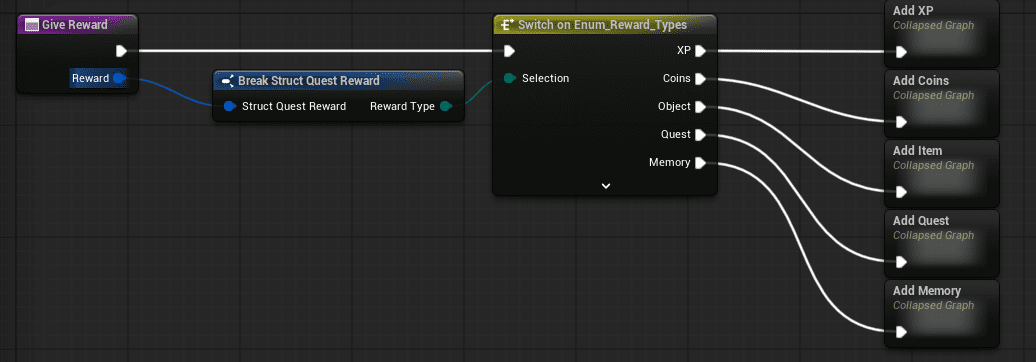
Task: Select the Give Reward node title
Action: pos(75,25)
